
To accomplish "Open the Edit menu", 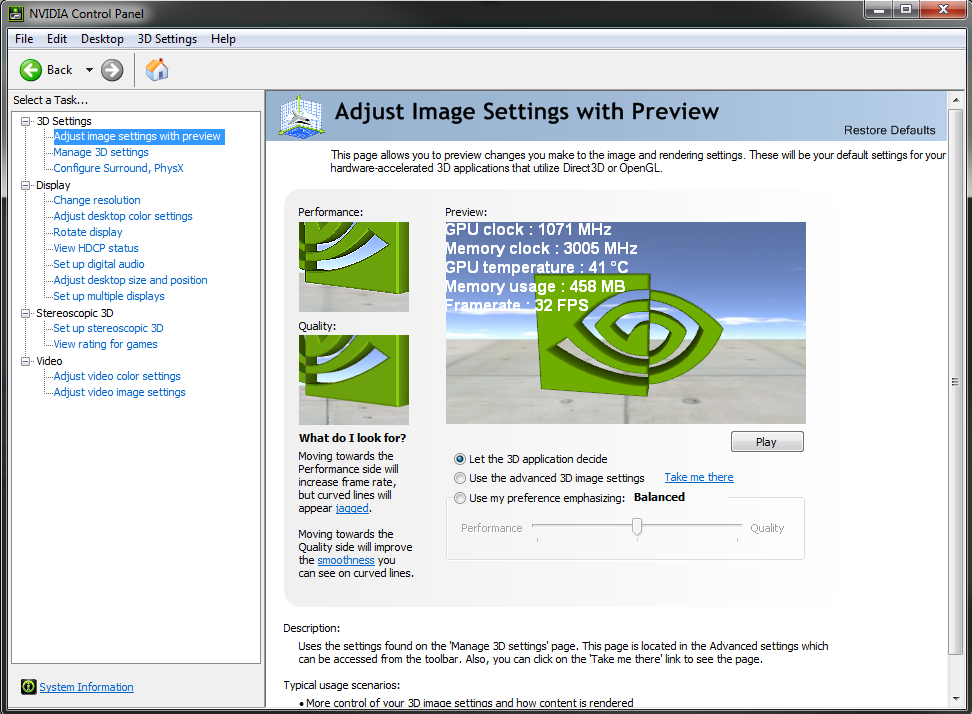I will point(56,39).
